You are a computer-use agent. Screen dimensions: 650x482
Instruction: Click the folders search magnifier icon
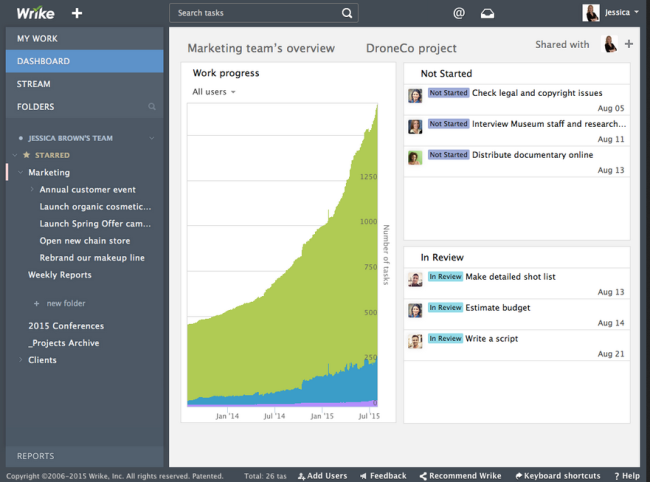[152, 106]
